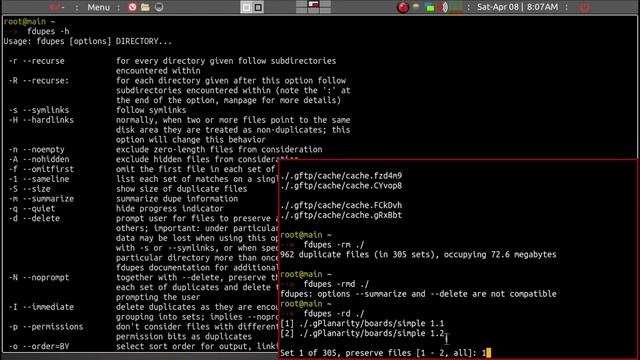Click the '-r --recurse' option text
Image resolution: width=640 pixels, height=360 pixels.
(x=37, y=61)
